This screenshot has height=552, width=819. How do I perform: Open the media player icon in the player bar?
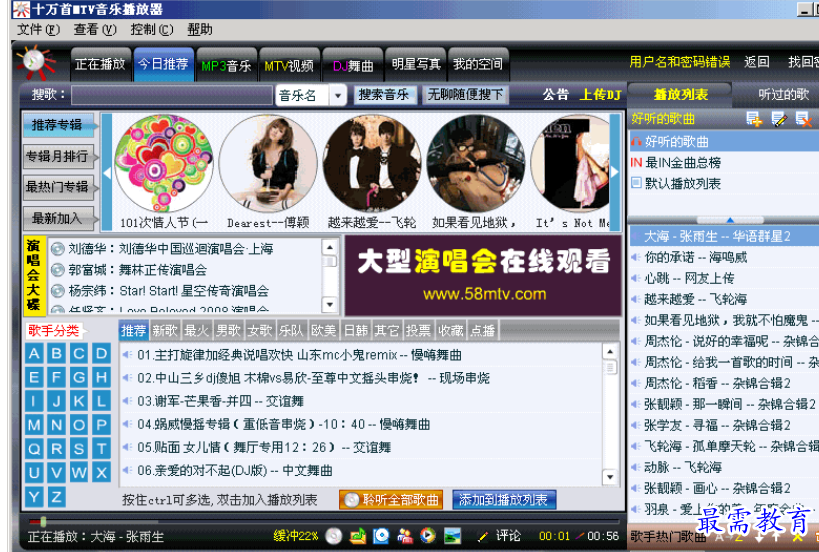click(x=428, y=536)
